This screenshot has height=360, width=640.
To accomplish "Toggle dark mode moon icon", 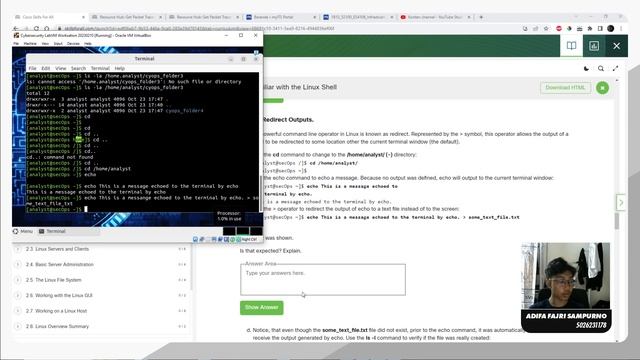I will pyautogui.click(x=587, y=69).
